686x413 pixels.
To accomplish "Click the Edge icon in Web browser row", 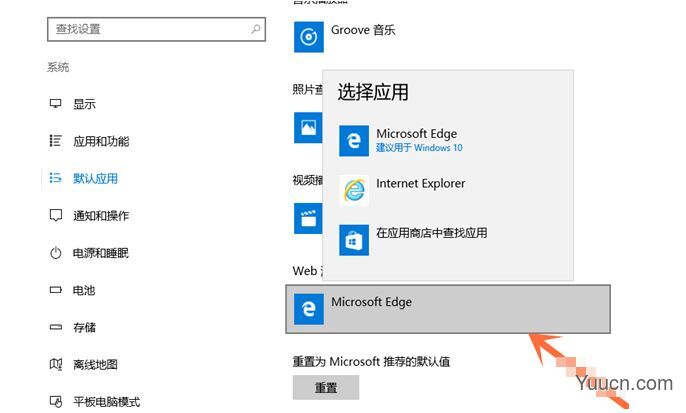I will [x=309, y=309].
